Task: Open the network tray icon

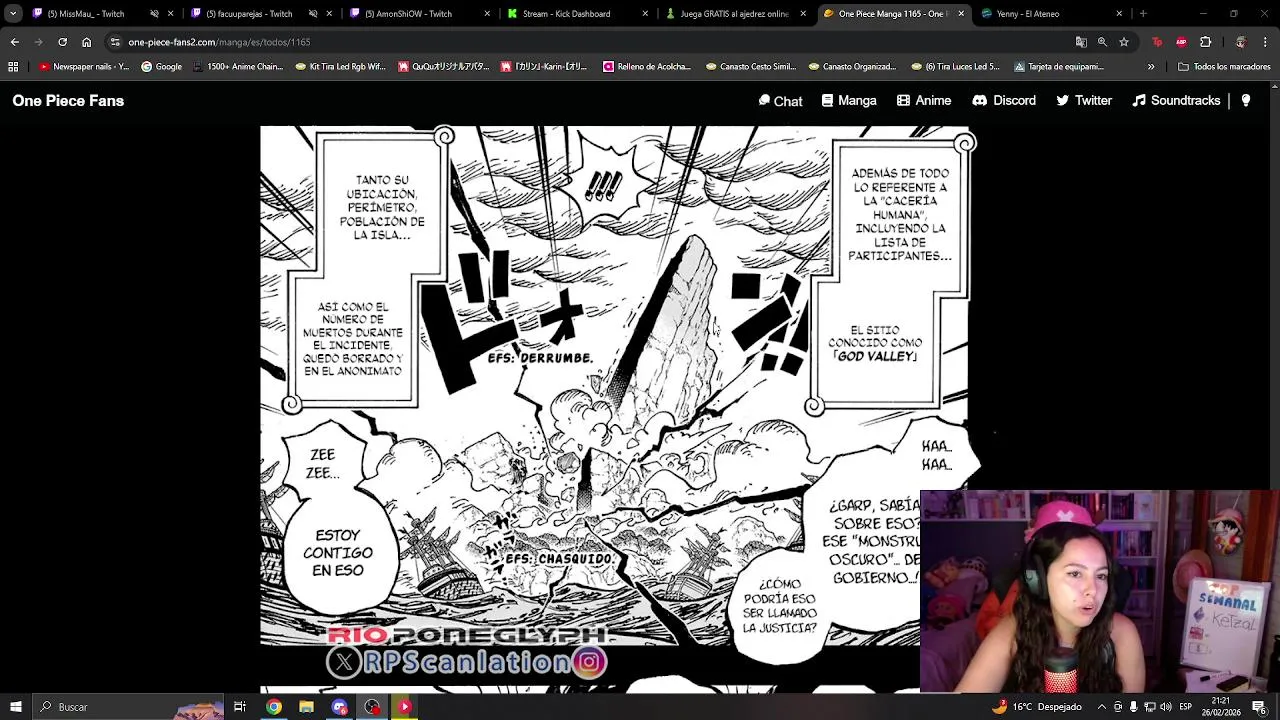Action: coord(1150,707)
